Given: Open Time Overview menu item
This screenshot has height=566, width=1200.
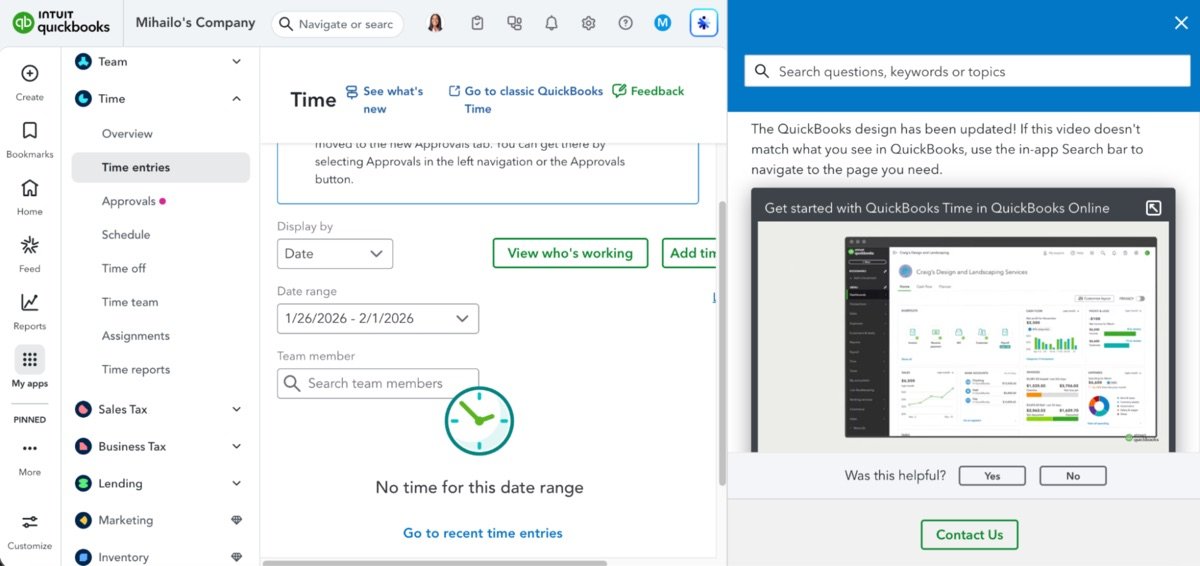Looking at the screenshot, I should pyautogui.click(x=127, y=134).
